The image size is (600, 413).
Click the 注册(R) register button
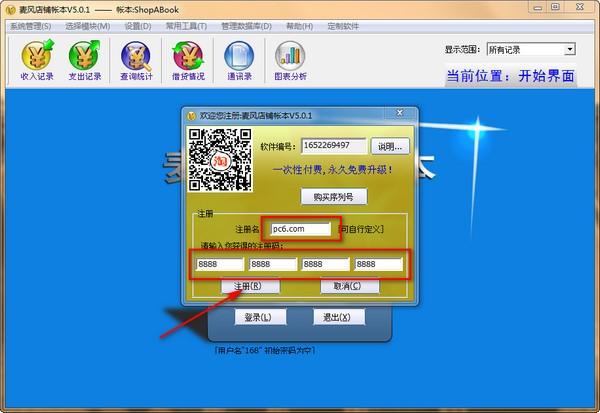(249, 286)
